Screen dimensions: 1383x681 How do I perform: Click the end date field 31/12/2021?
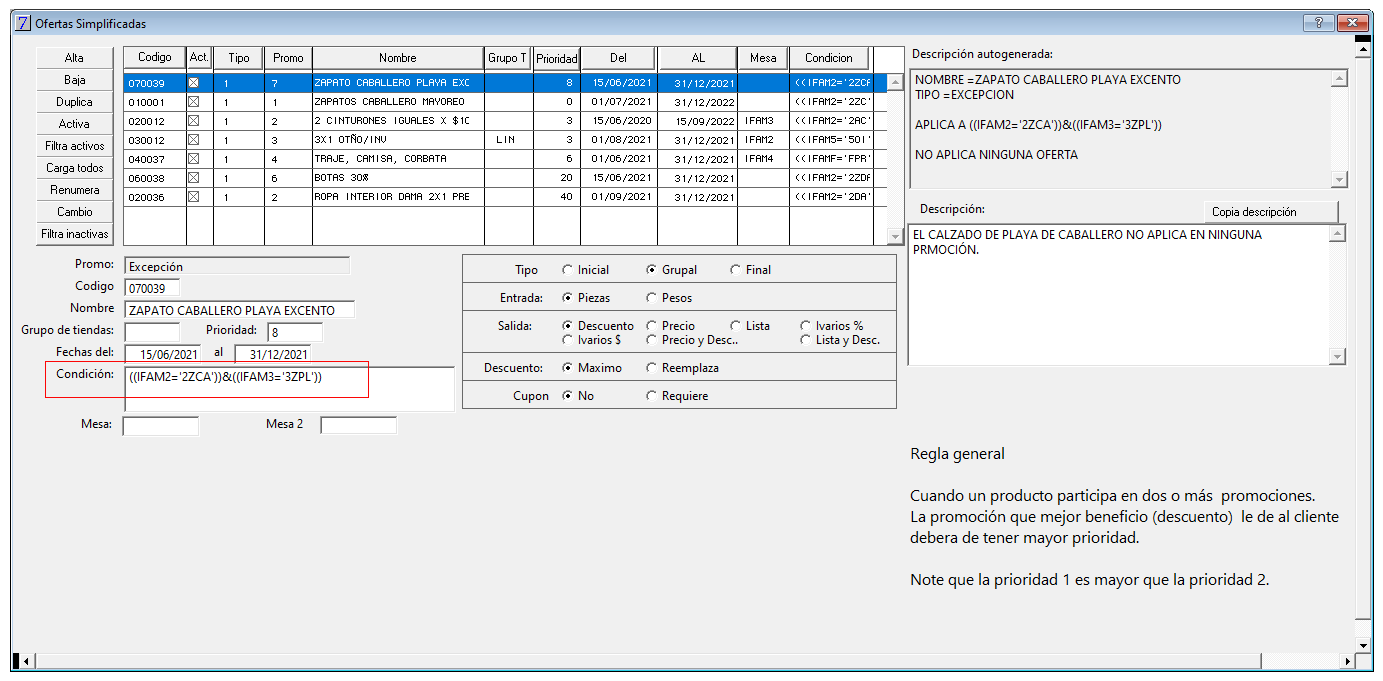point(273,354)
